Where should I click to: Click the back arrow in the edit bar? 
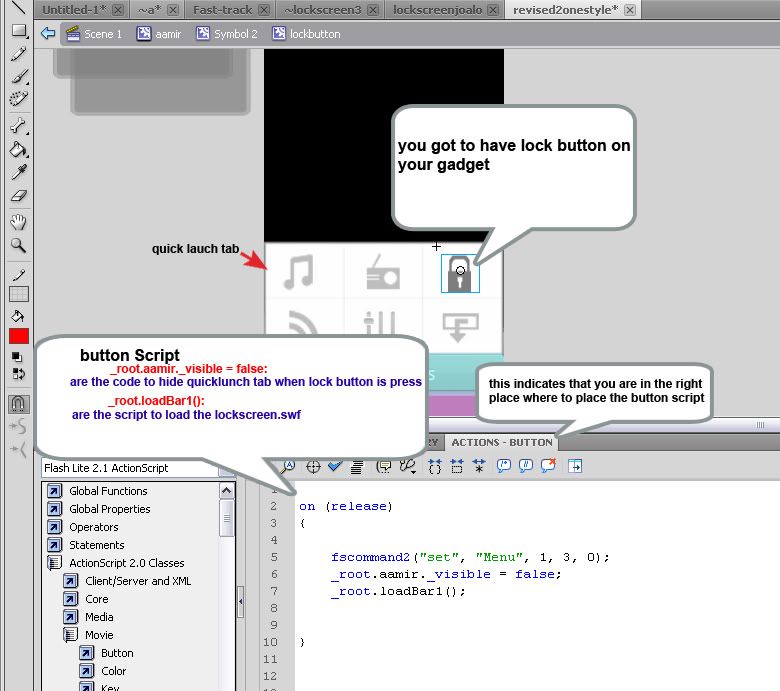point(48,34)
